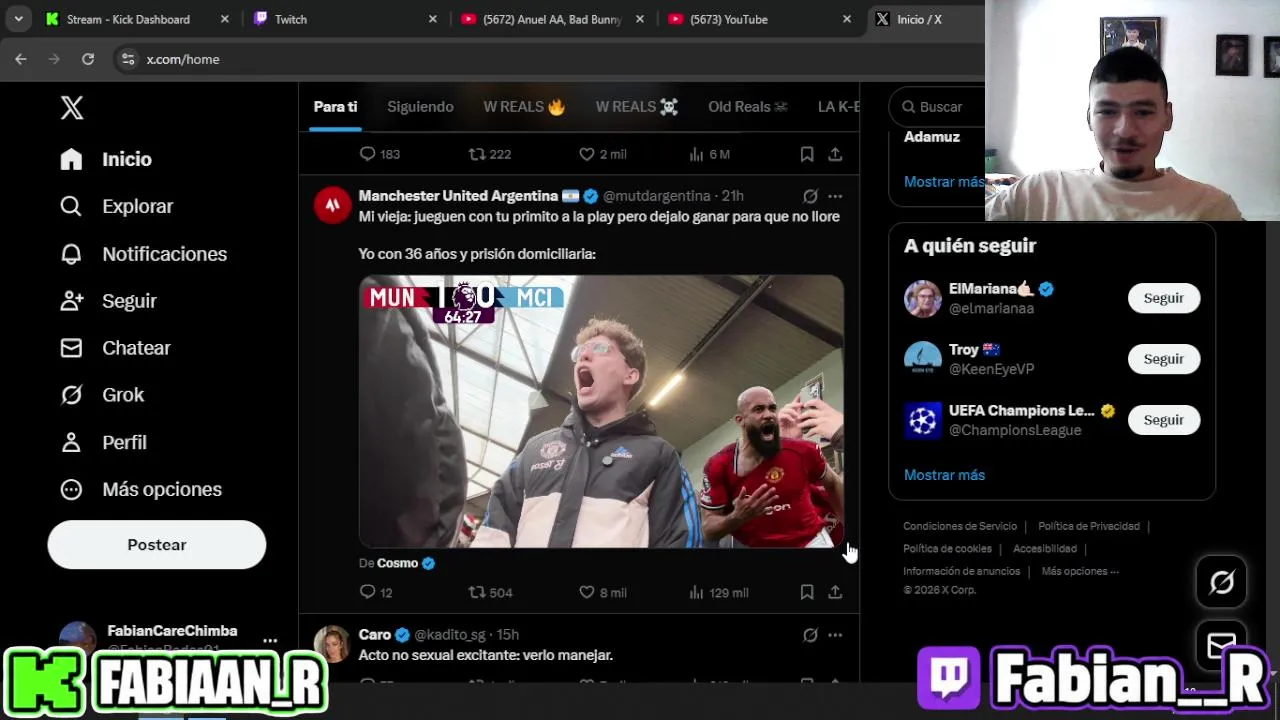Open Inicio in the left sidebar
This screenshot has height=720, width=1280.
coord(106,159)
